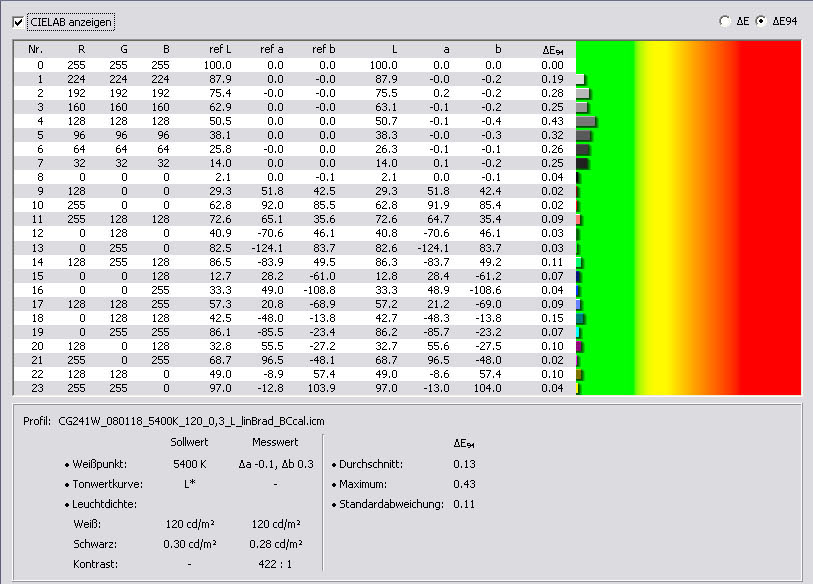Image resolution: width=813 pixels, height=584 pixels.
Task: Click the Maximum value 0.43
Action: pos(463,484)
